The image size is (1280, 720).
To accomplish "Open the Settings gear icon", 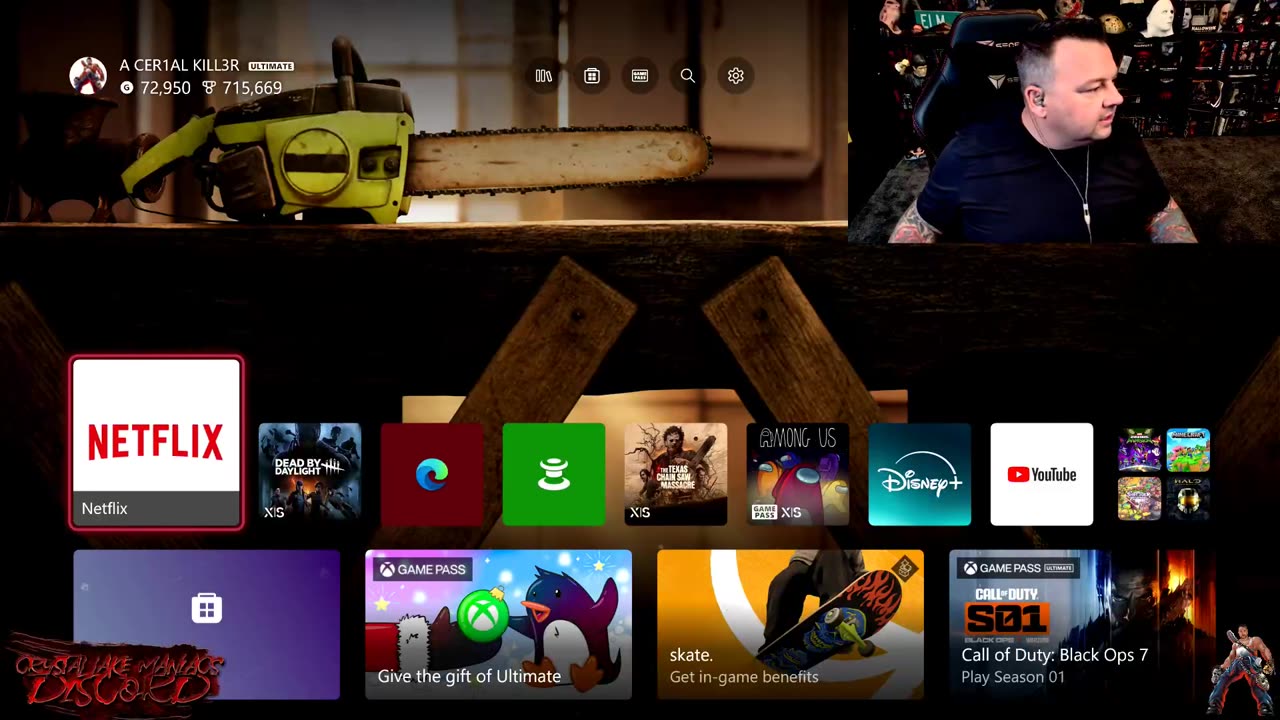I will (736, 76).
